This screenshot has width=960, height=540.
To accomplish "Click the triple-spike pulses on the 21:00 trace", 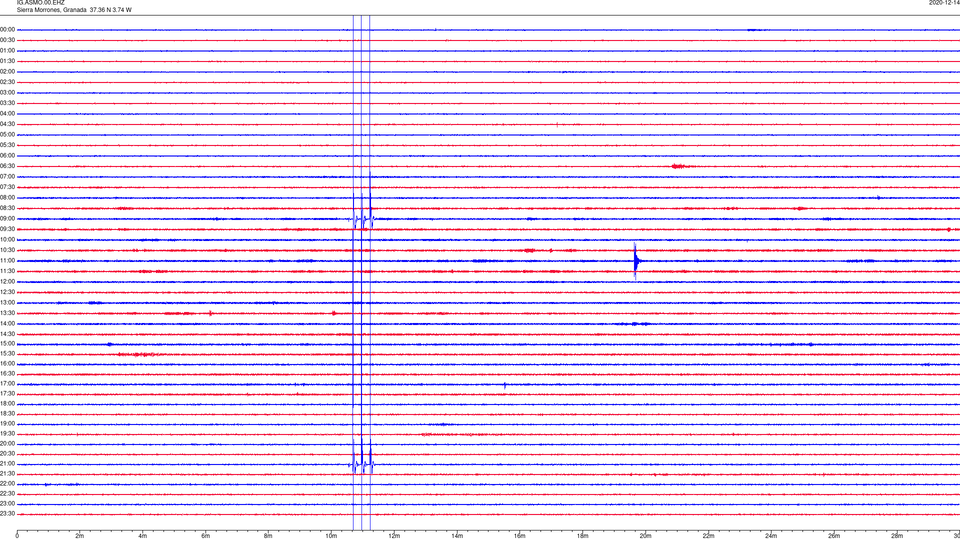I will pos(362,465).
